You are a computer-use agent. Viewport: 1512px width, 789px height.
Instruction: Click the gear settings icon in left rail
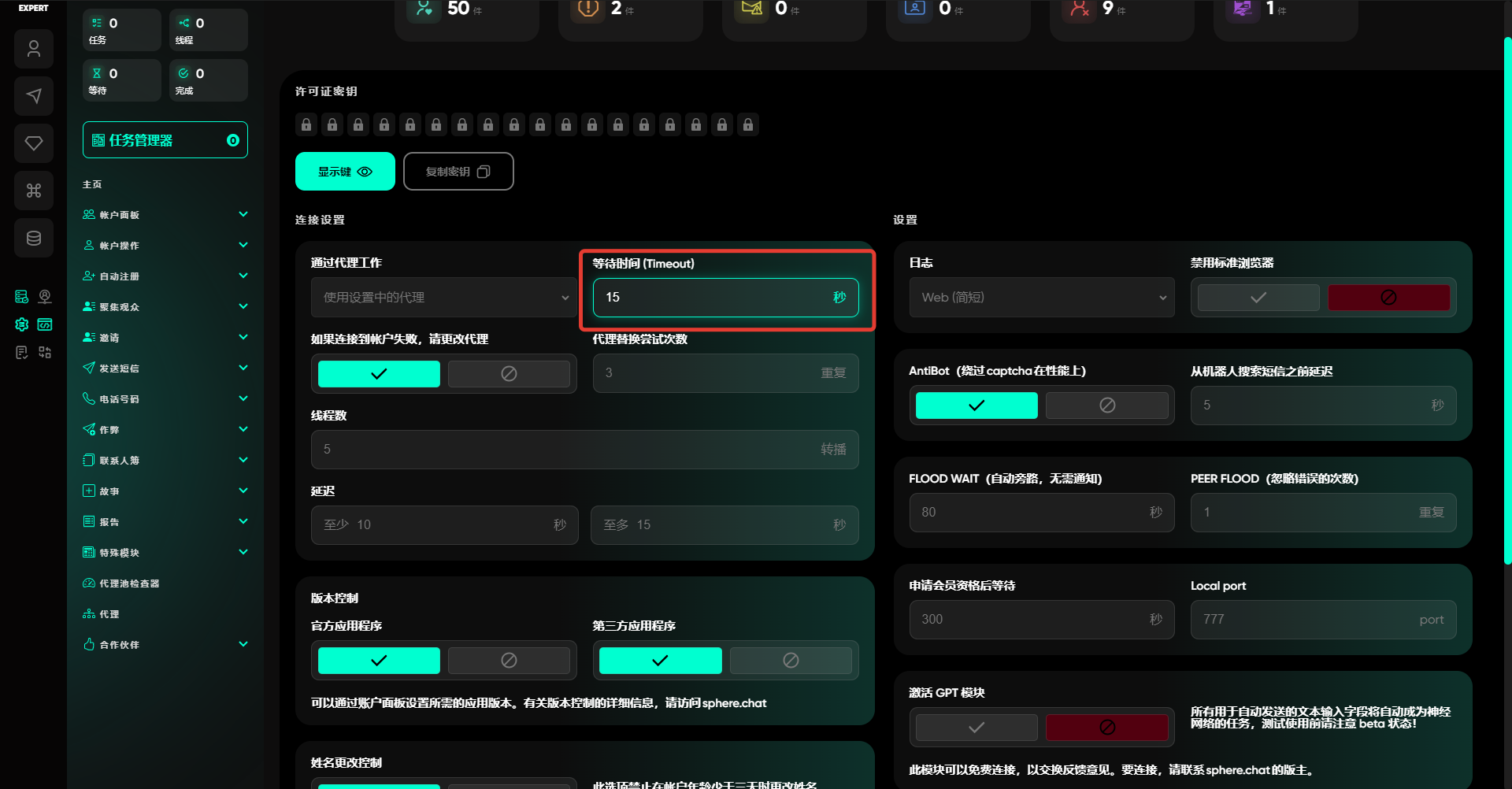pyautogui.click(x=22, y=324)
